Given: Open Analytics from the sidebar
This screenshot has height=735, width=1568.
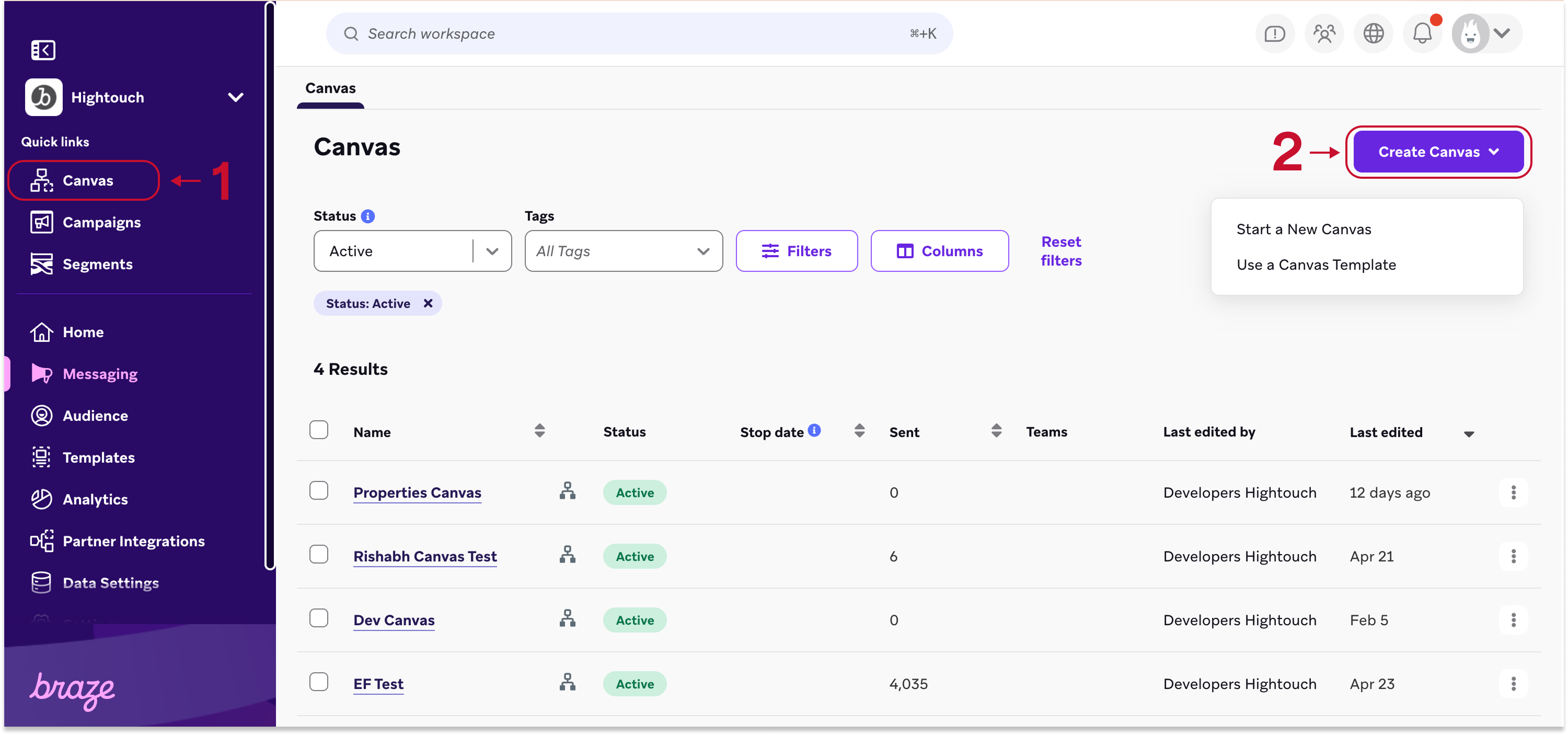Looking at the screenshot, I should pyautogui.click(x=95, y=499).
